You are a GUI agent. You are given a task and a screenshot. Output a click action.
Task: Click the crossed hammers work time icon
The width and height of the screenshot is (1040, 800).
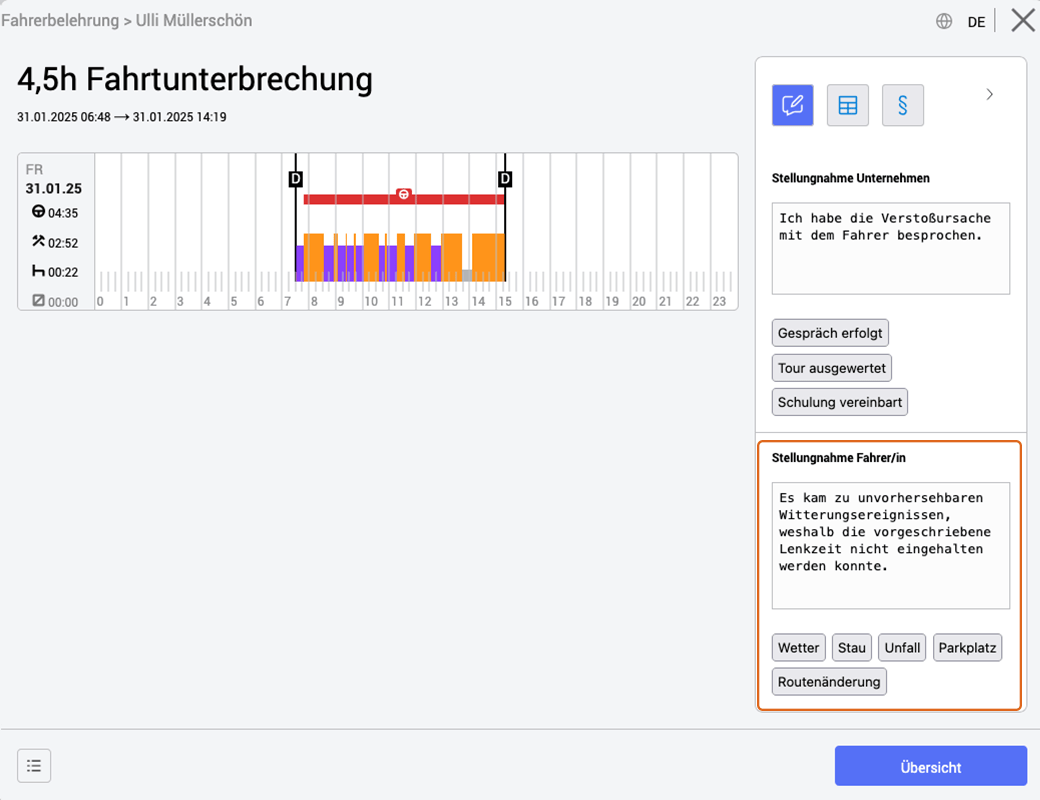(38, 241)
